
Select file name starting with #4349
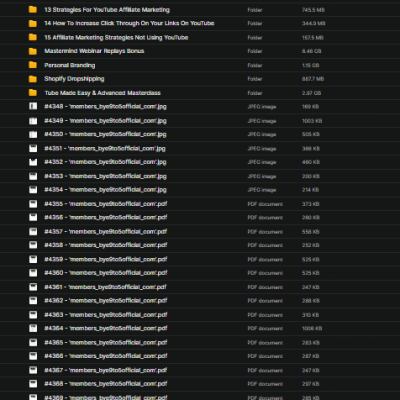click(x=105, y=121)
